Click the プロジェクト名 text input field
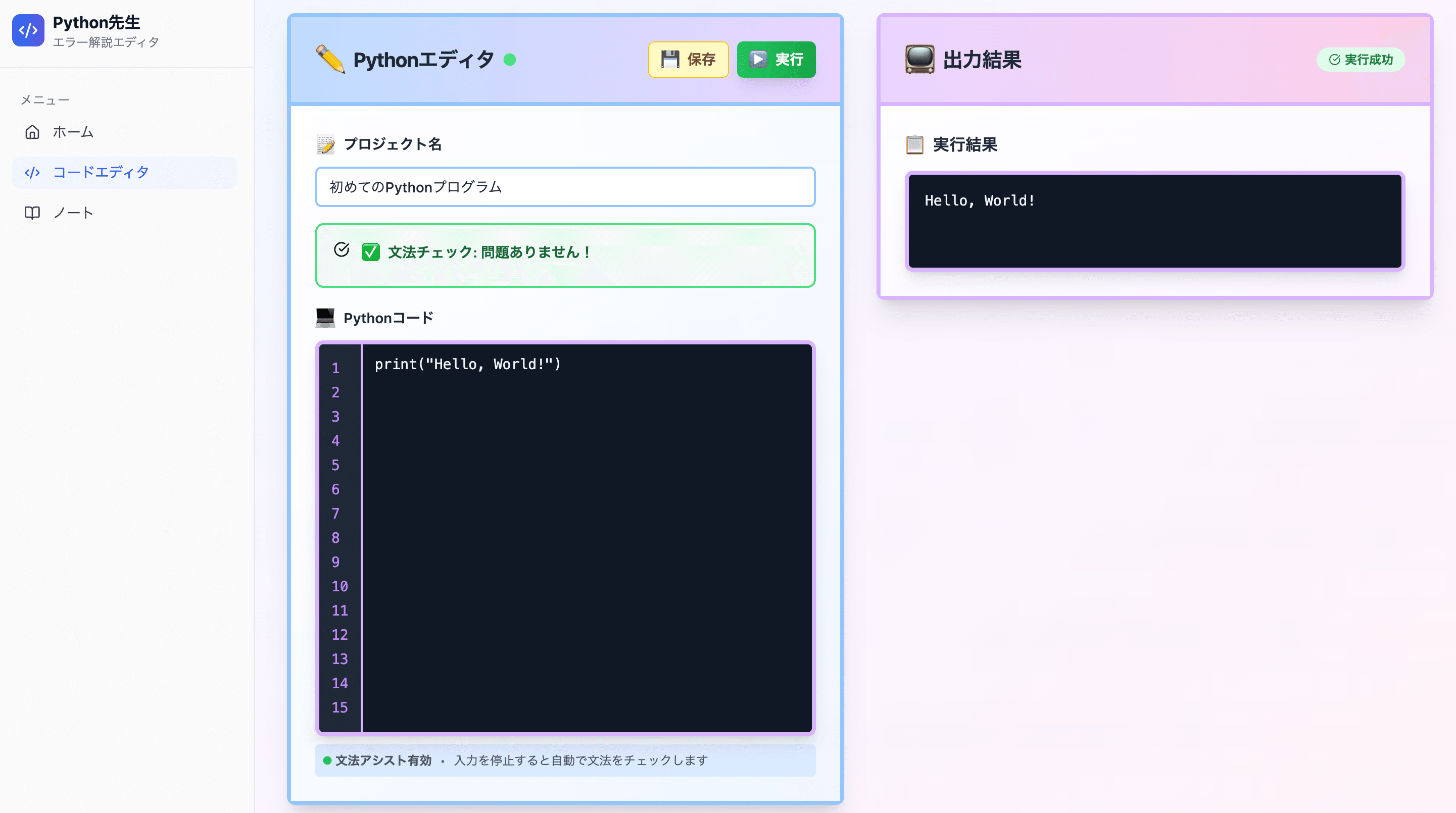This screenshot has height=813, width=1456. pos(565,187)
